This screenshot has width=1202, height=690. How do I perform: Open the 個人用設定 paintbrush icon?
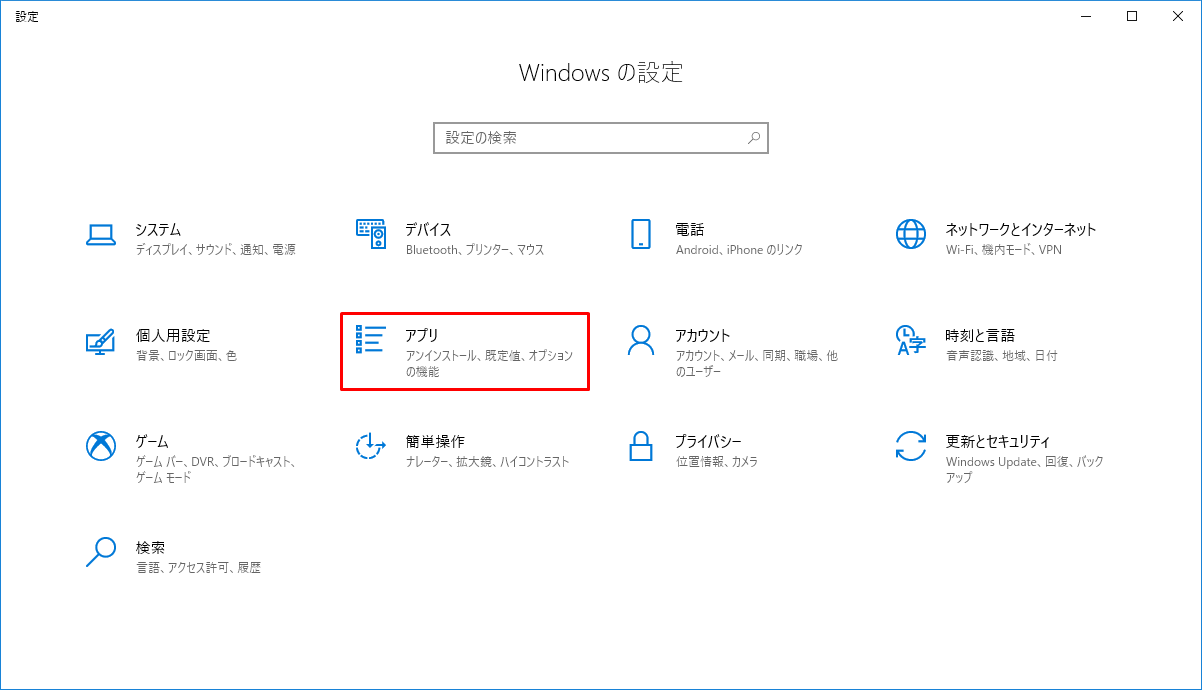point(101,341)
